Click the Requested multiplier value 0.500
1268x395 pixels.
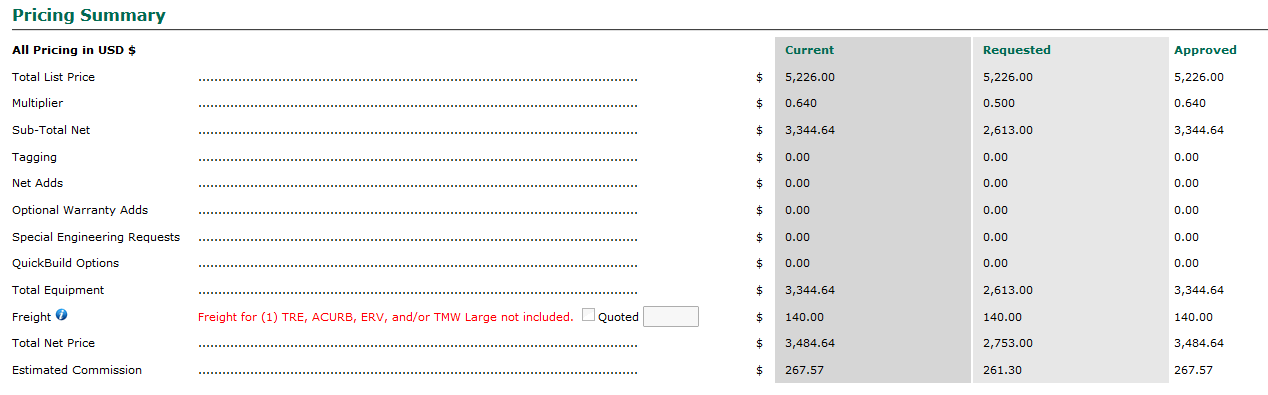(x=998, y=103)
